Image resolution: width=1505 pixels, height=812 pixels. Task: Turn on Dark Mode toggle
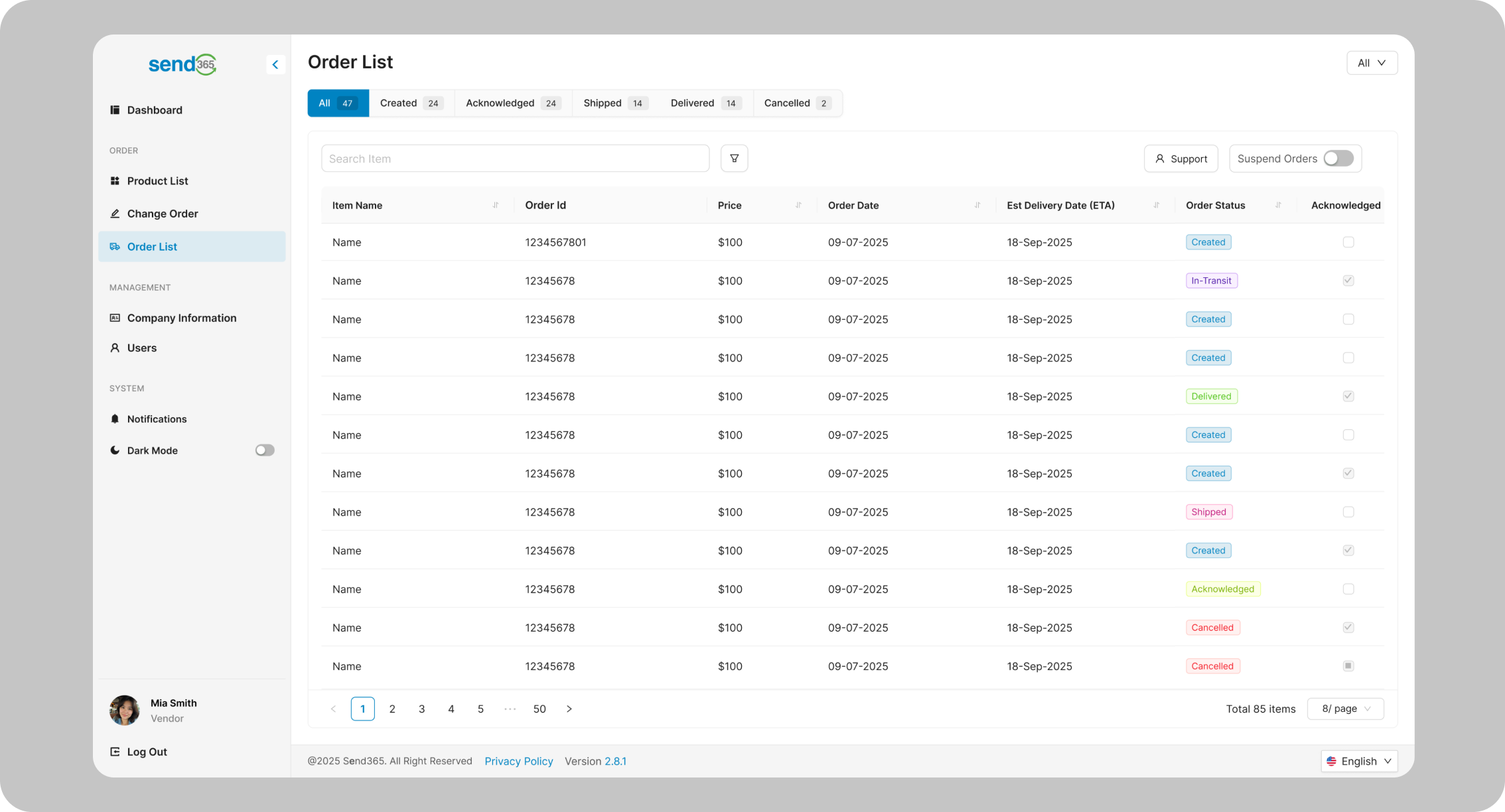(x=265, y=450)
